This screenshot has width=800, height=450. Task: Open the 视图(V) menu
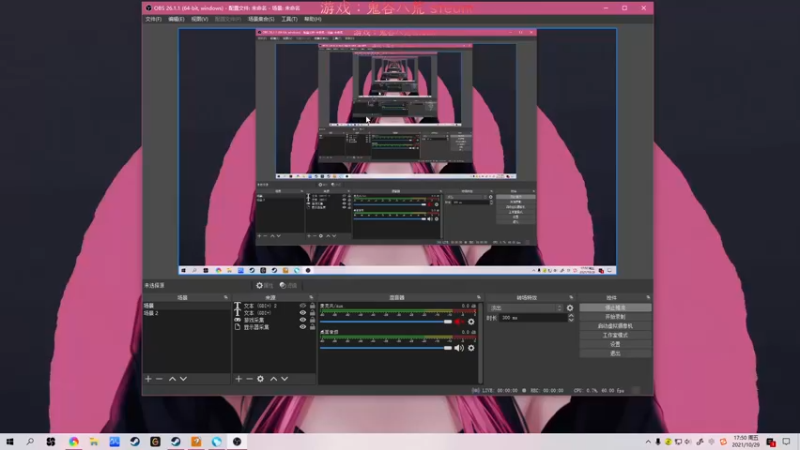(x=199, y=19)
